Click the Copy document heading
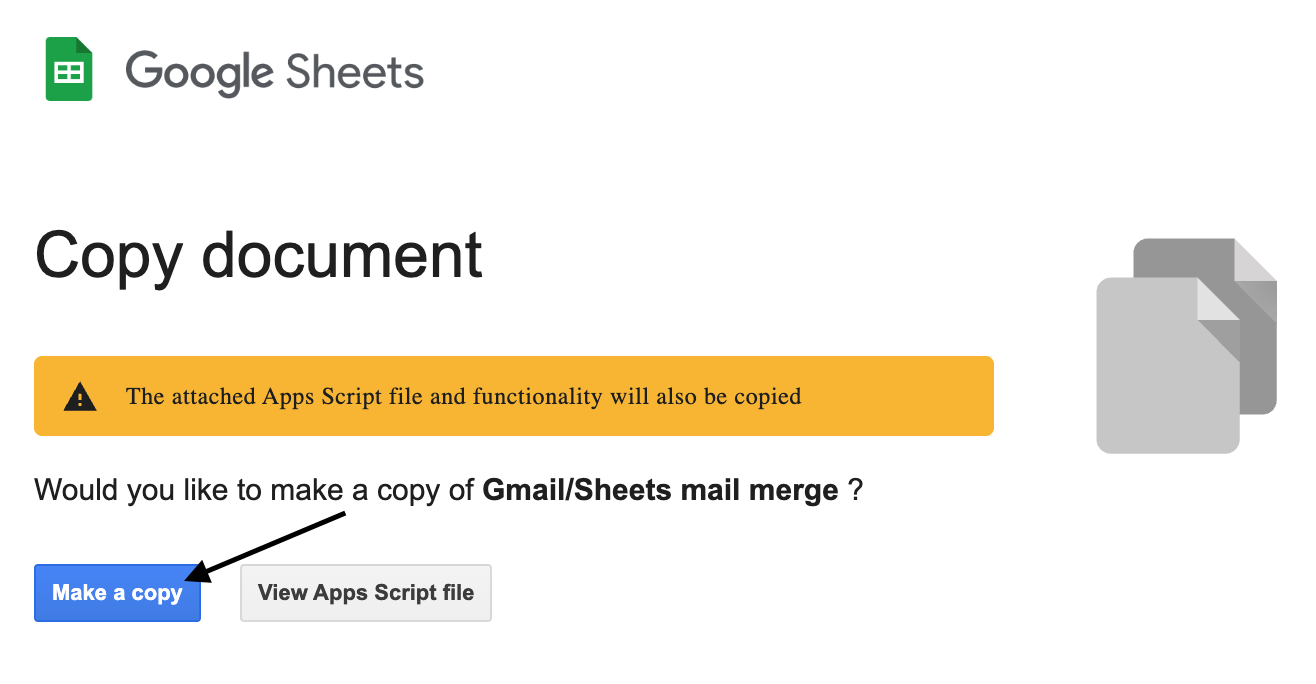 point(259,256)
